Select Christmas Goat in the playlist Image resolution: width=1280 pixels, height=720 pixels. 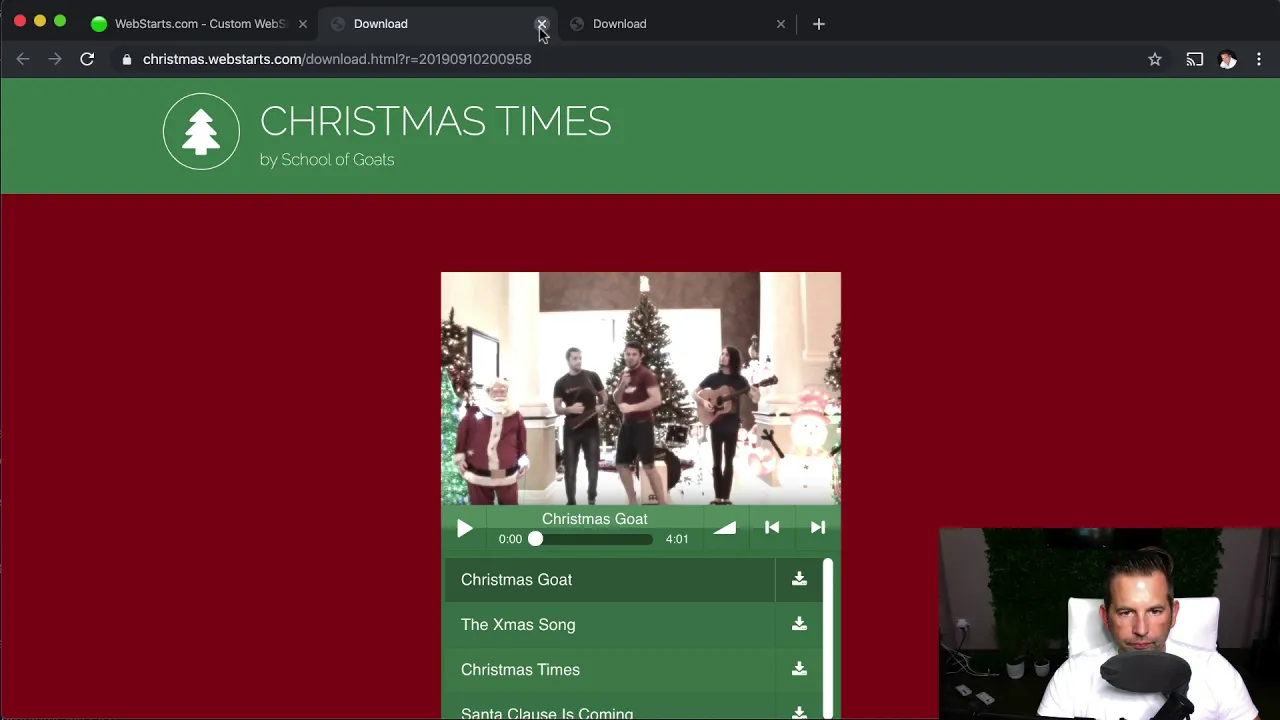[x=609, y=580]
